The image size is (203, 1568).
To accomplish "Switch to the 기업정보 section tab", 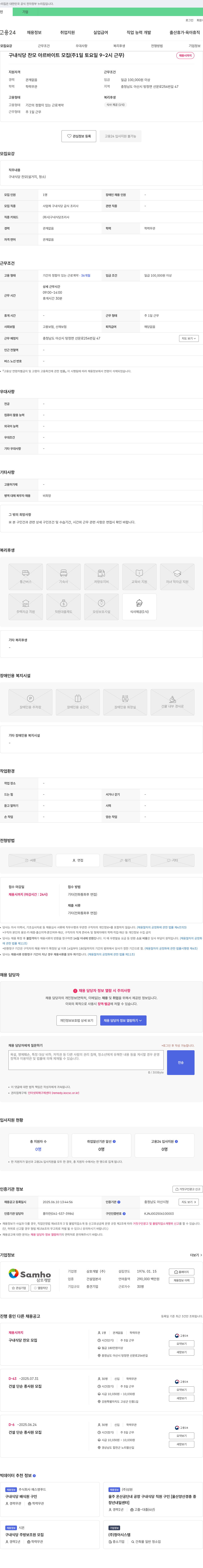I will (195, 46).
